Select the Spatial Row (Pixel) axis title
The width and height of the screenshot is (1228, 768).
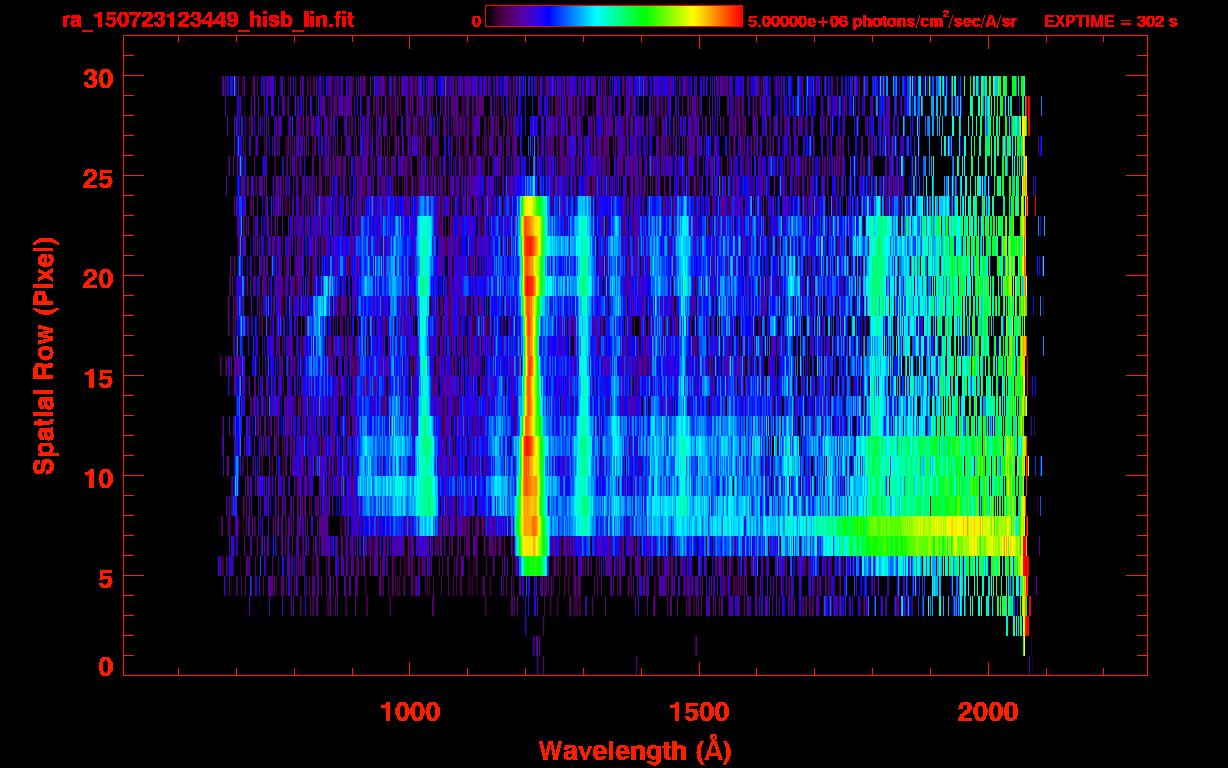click(x=44, y=355)
